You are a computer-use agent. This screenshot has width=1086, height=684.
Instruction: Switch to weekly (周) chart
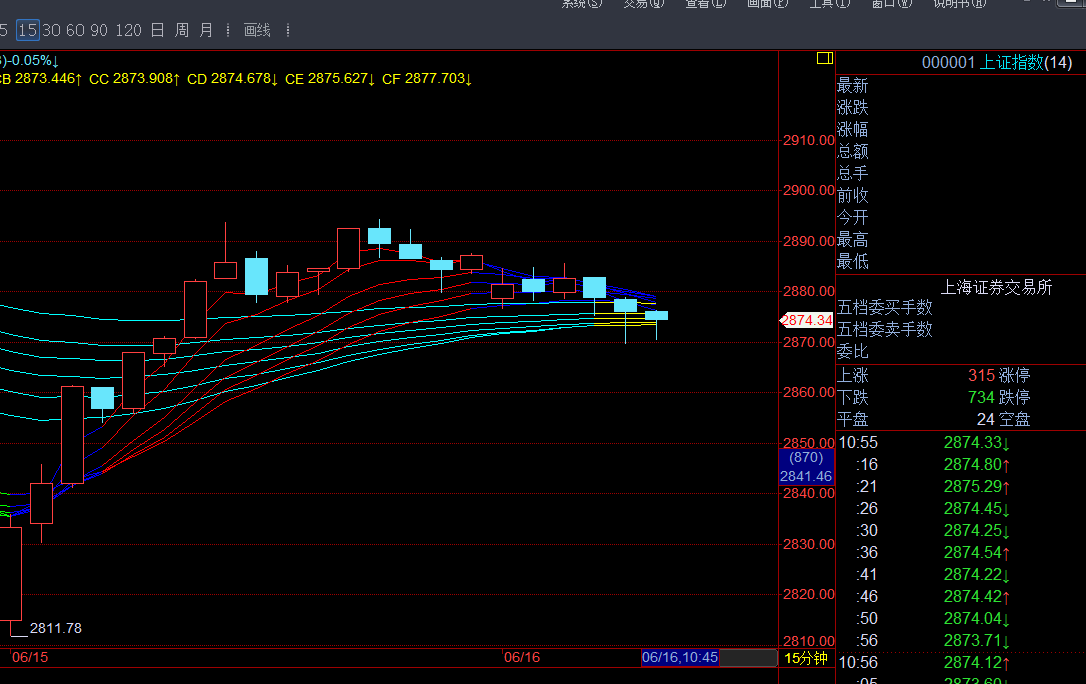coord(181,30)
